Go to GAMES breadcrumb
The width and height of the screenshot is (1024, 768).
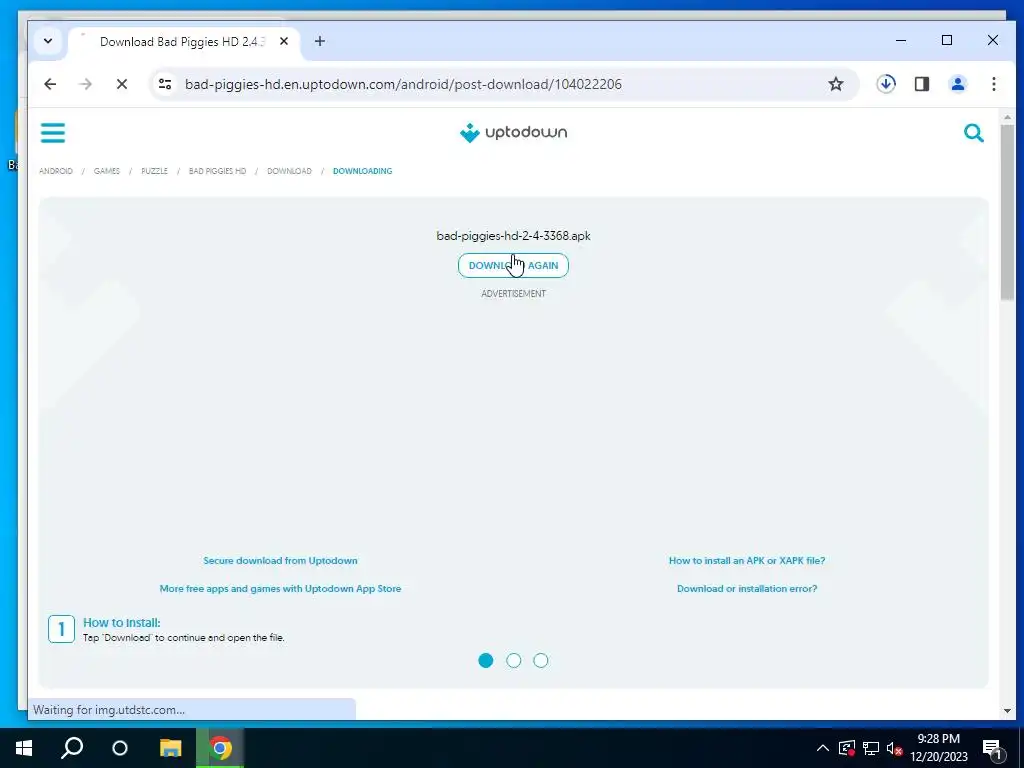tap(106, 171)
